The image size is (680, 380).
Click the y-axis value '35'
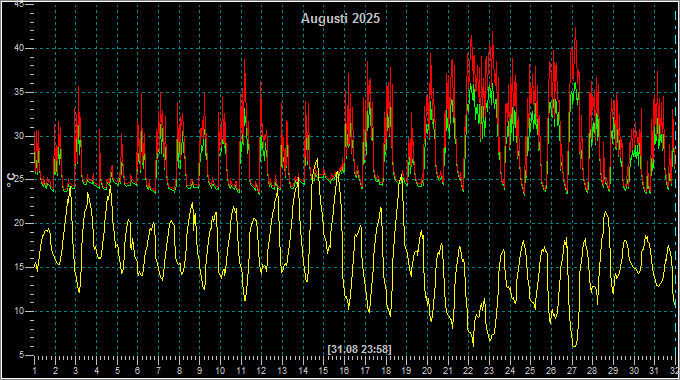(18, 92)
